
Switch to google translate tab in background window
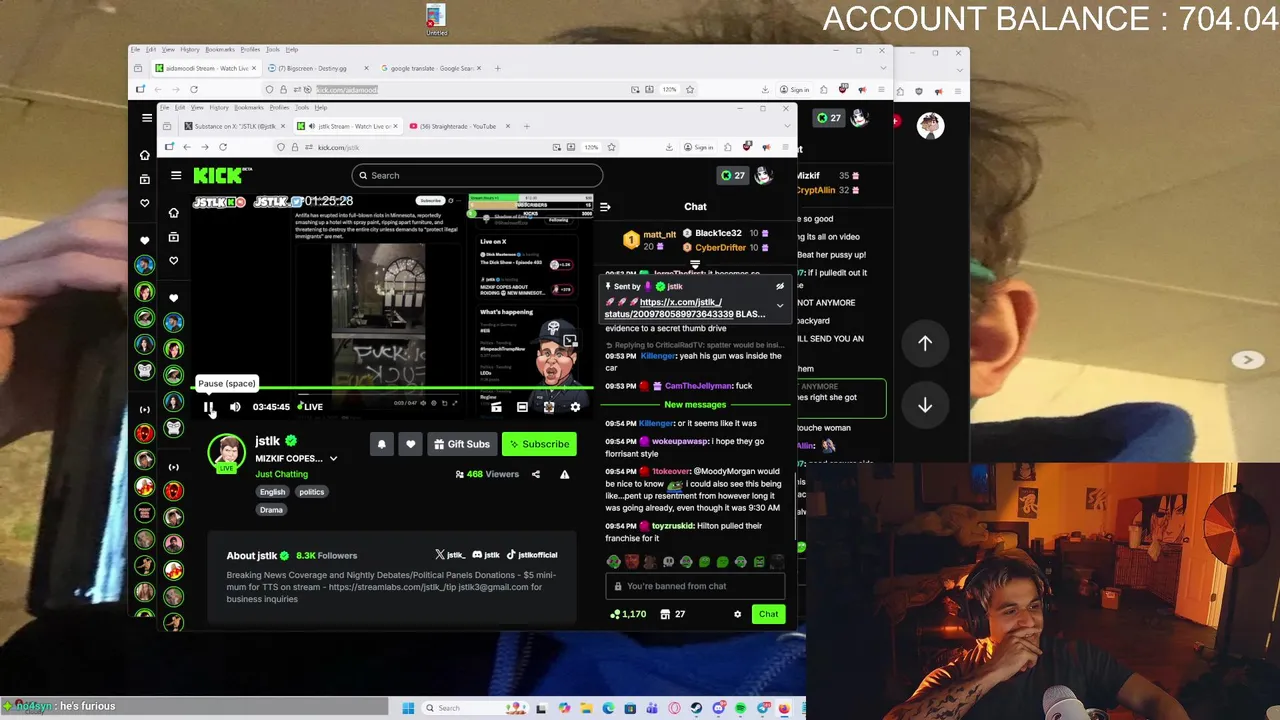(431, 68)
